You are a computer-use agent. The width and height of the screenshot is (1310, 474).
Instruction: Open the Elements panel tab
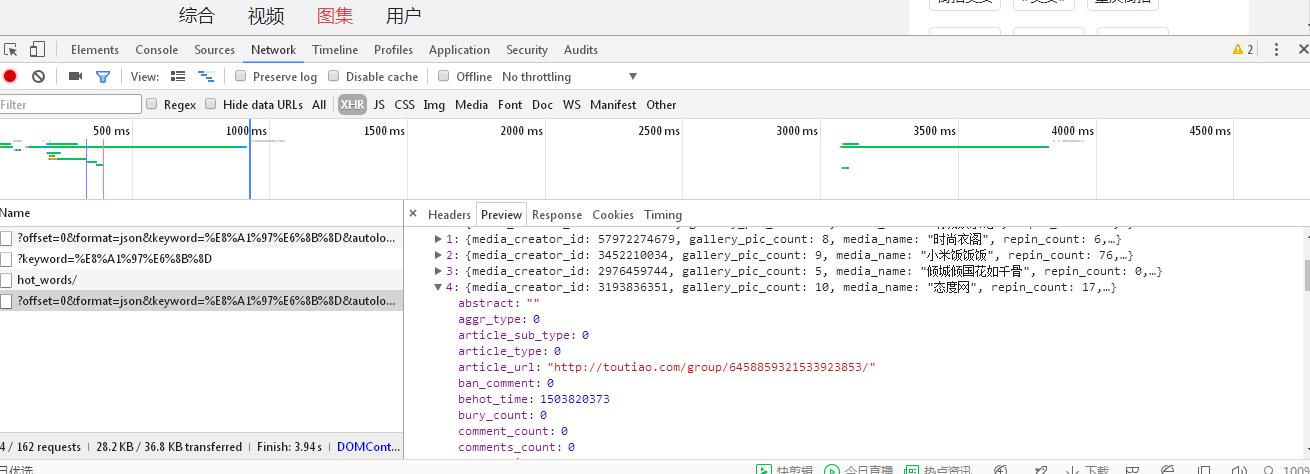click(x=95, y=49)
